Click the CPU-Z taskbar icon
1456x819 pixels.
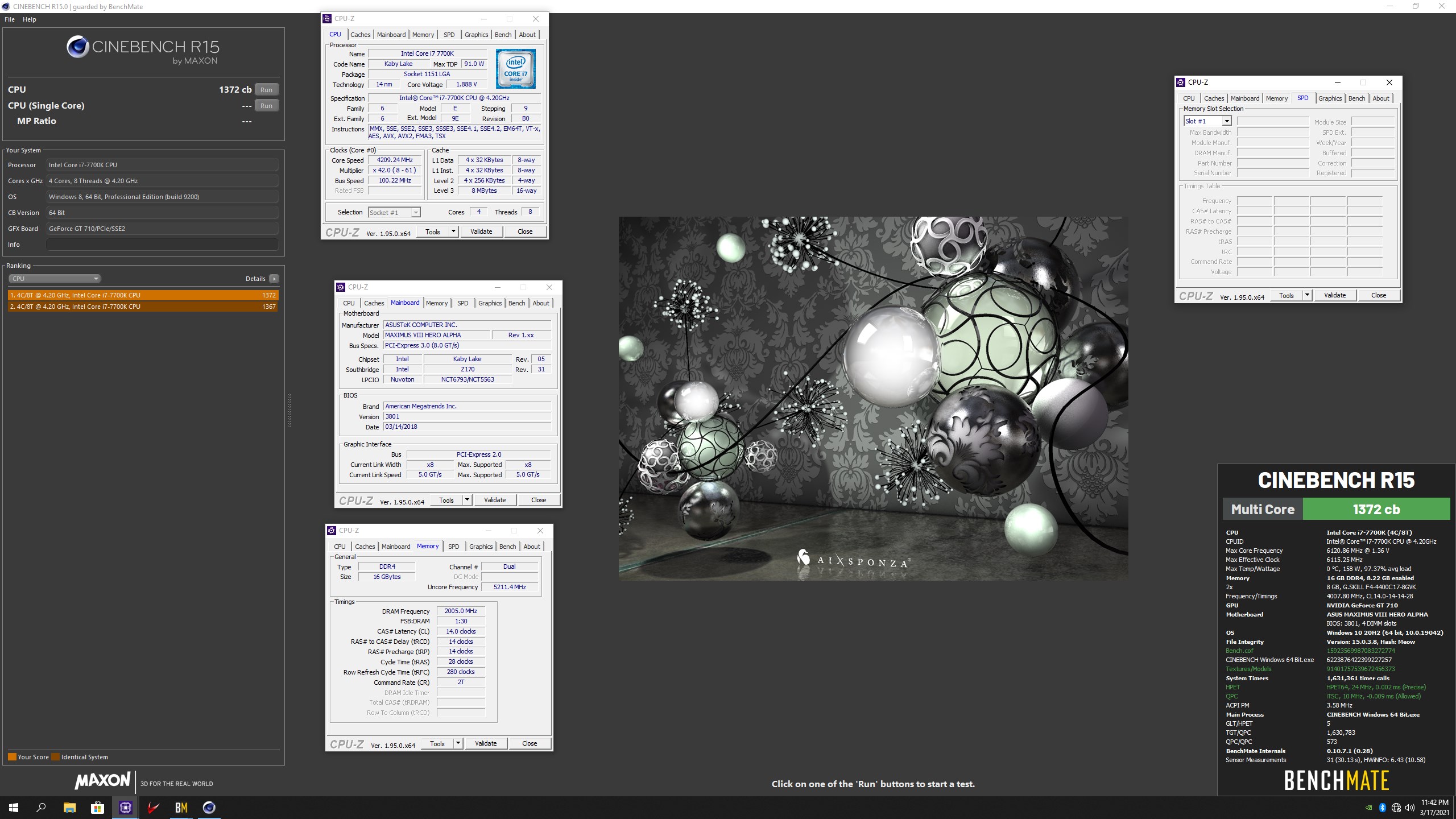coord(125,808)
